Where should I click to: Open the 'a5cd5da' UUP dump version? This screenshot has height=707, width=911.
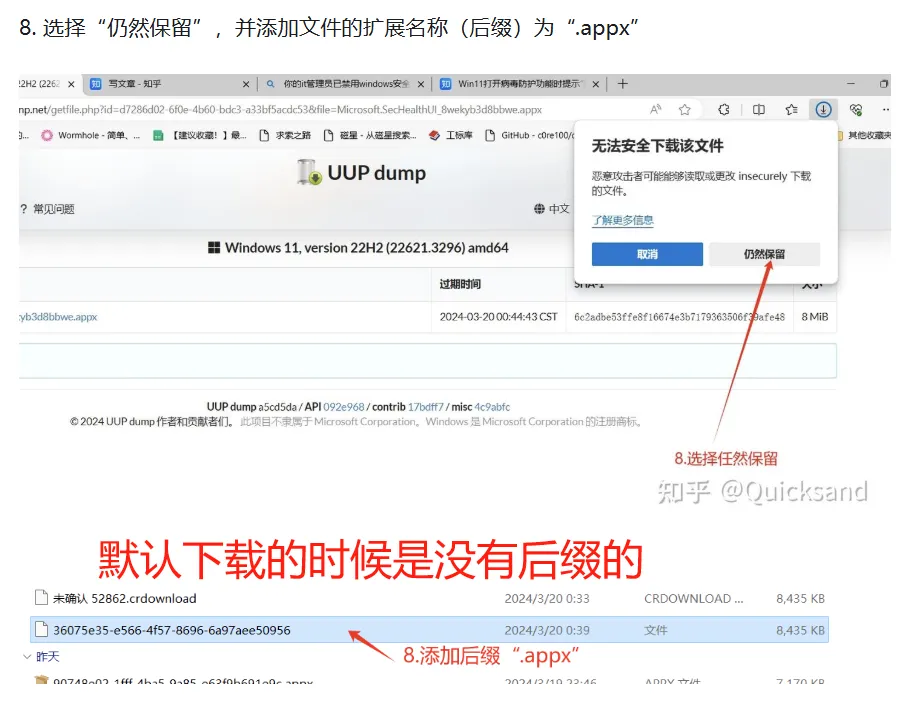click(277, 407)
